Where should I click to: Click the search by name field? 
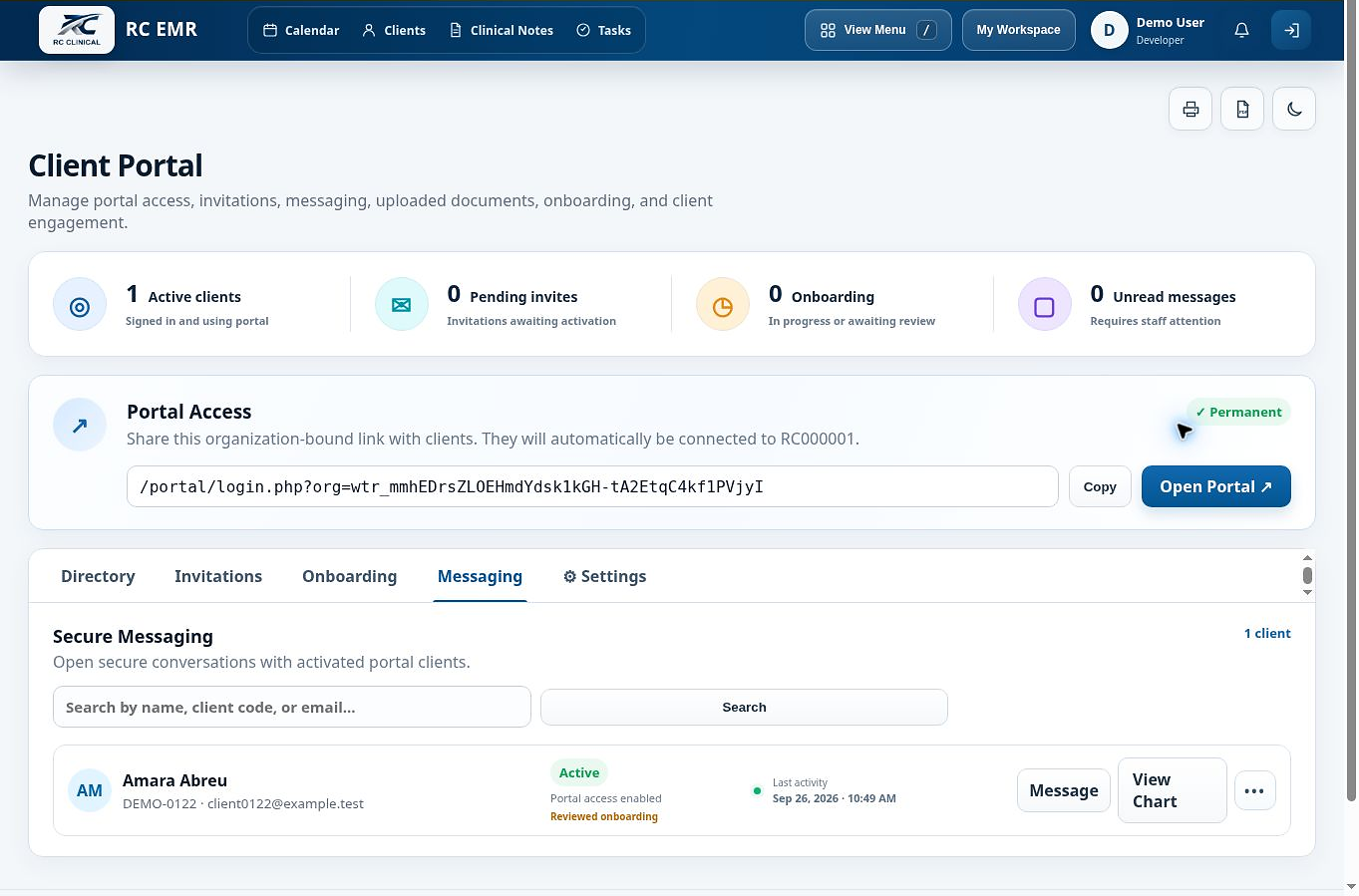(291, 707)
